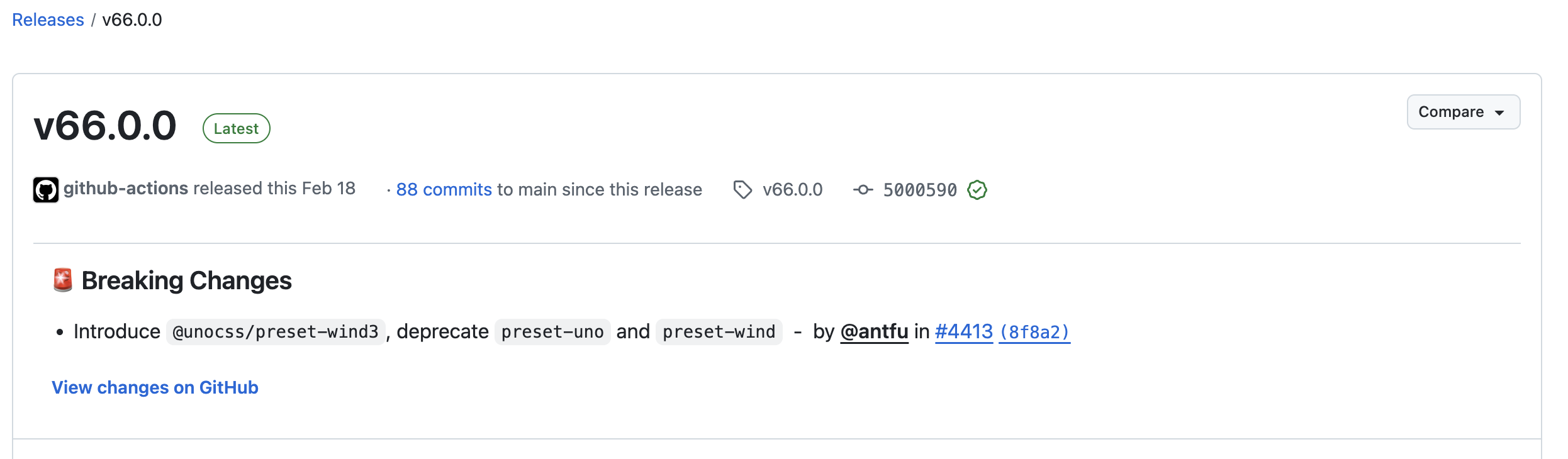Click the red siren Breaking Changes emoji
The width and height of the screenshot is (1568, 459).
(x=63, y=280)
